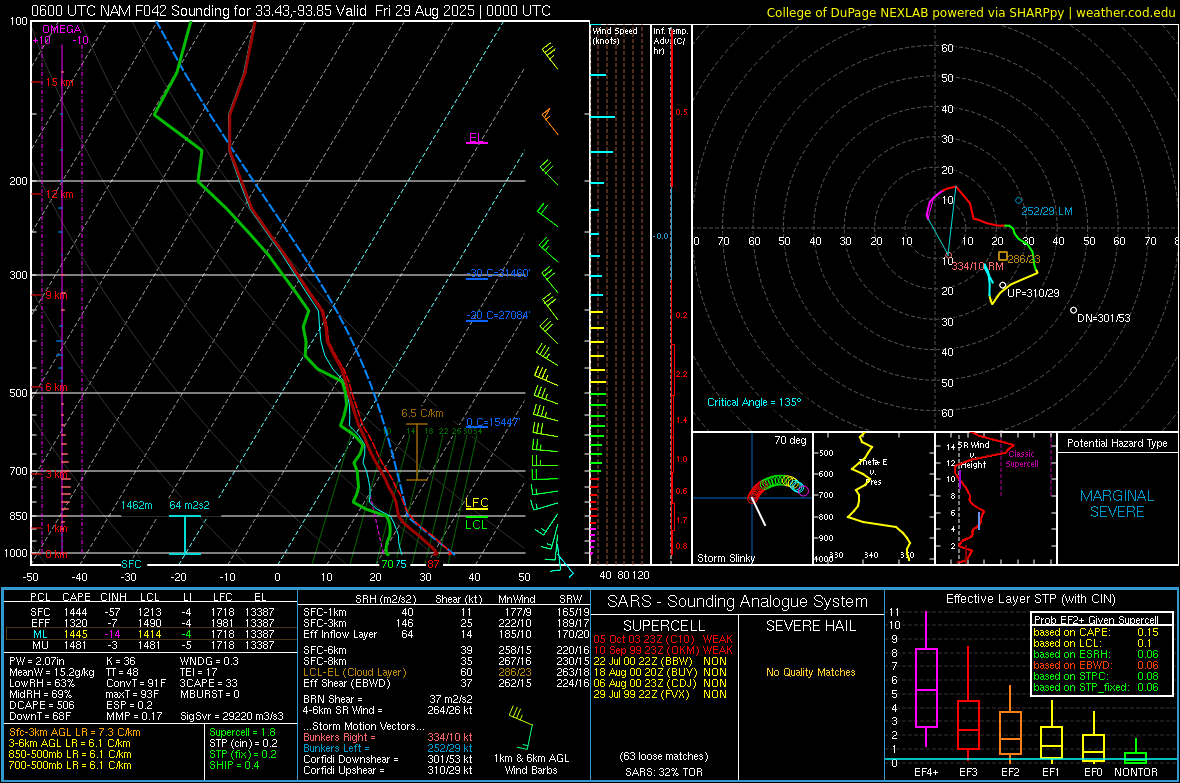Select the Eff Inflow Layer row

point(446,635)
